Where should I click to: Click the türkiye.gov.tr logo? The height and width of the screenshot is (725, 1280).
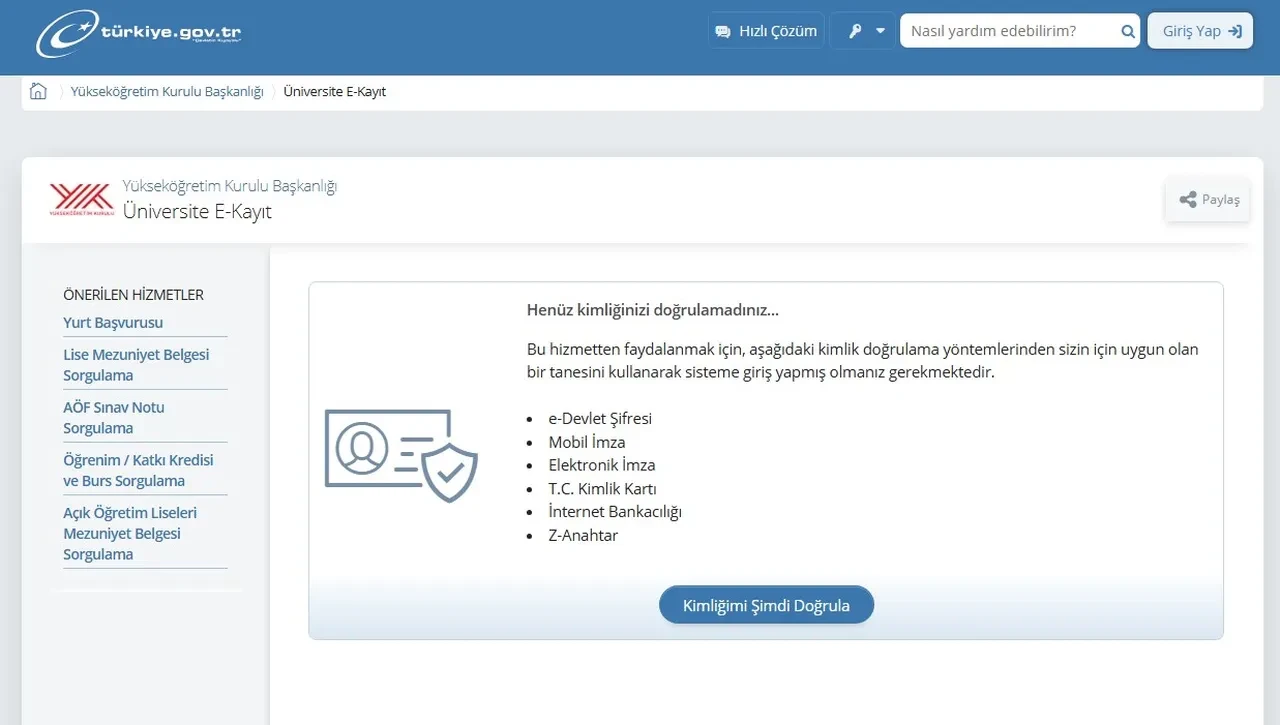click(139, 33)
